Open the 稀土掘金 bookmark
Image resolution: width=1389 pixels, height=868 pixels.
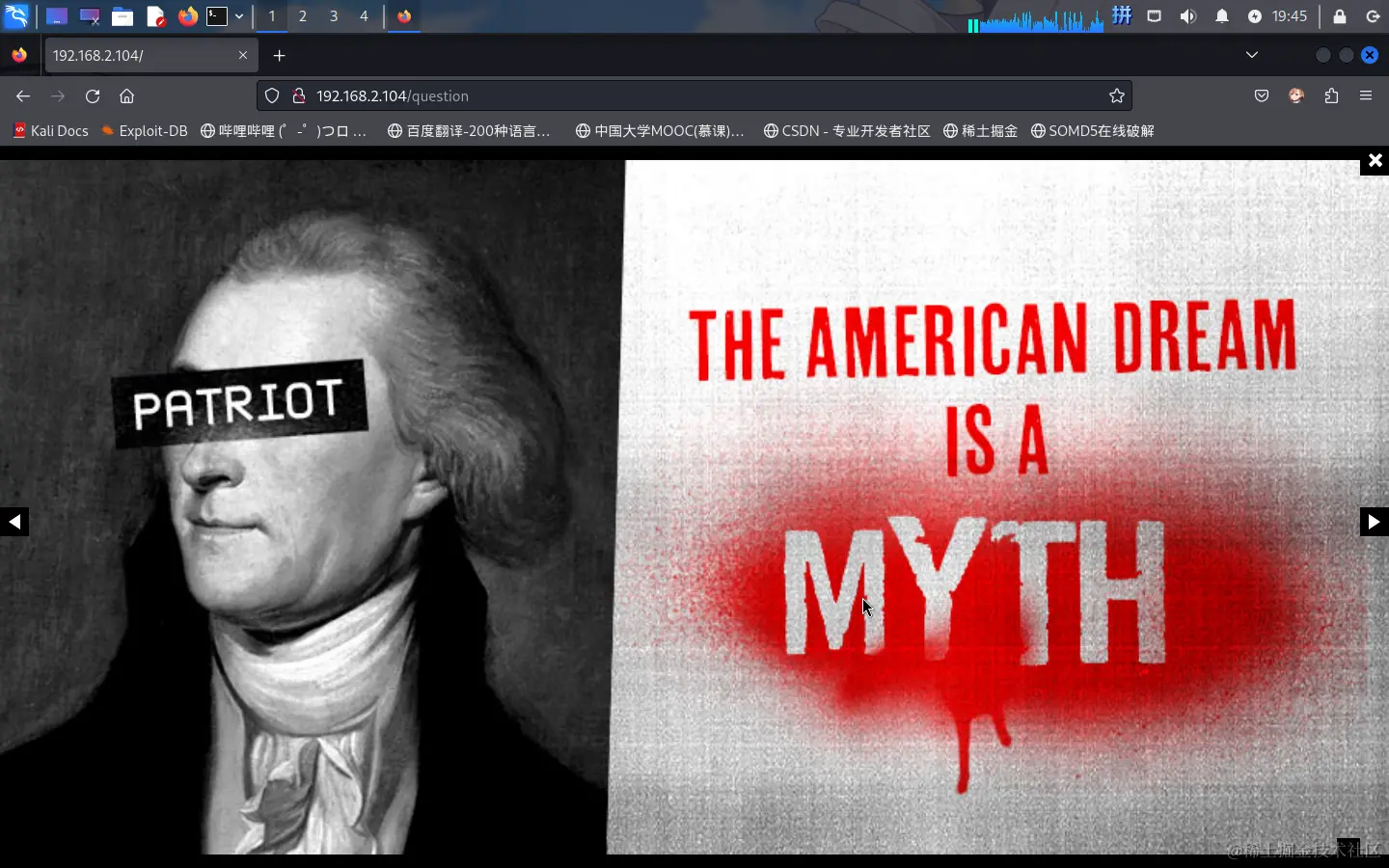point(981,131)
